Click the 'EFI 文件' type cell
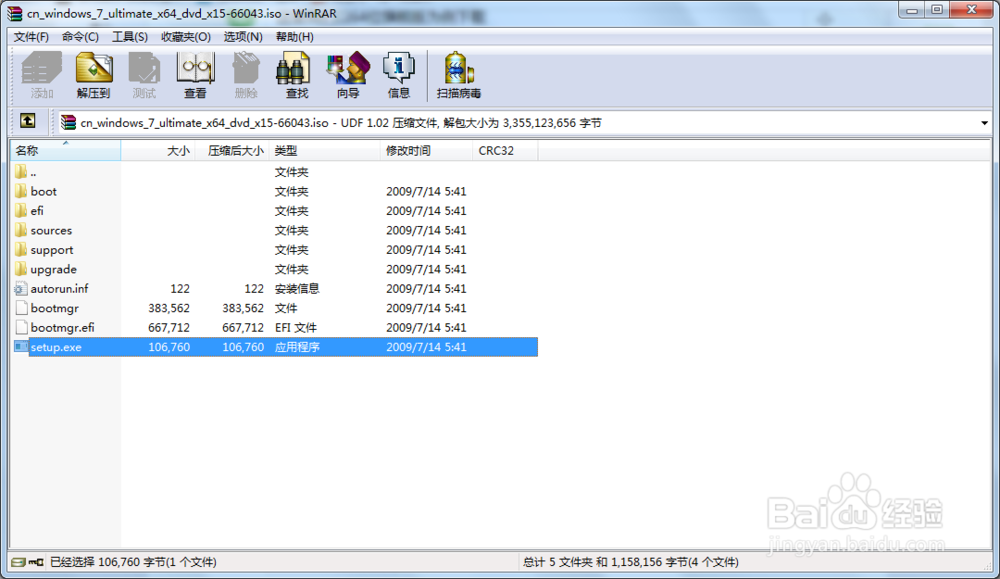 pos(296,327)
